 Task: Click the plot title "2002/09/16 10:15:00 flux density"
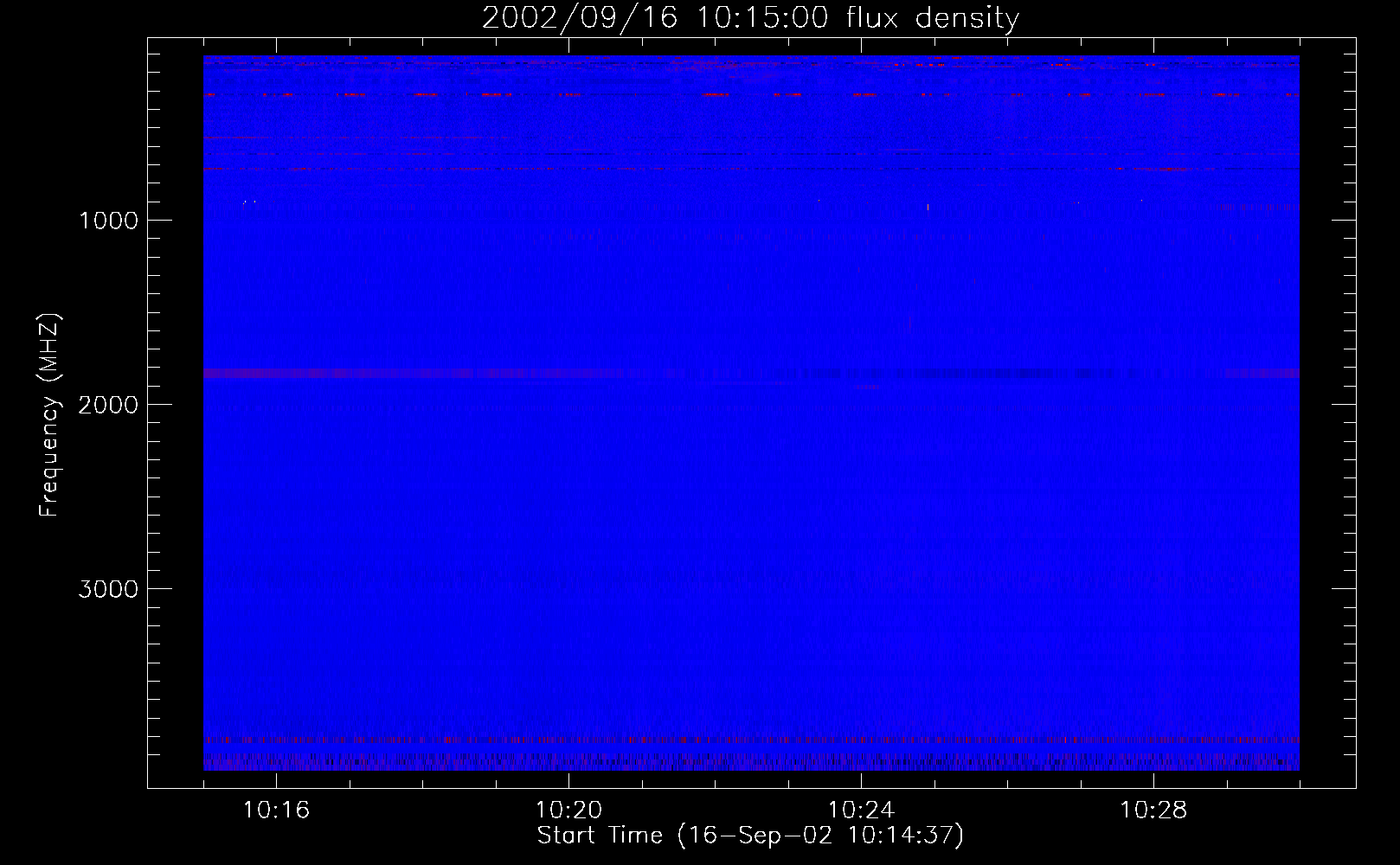750,18
